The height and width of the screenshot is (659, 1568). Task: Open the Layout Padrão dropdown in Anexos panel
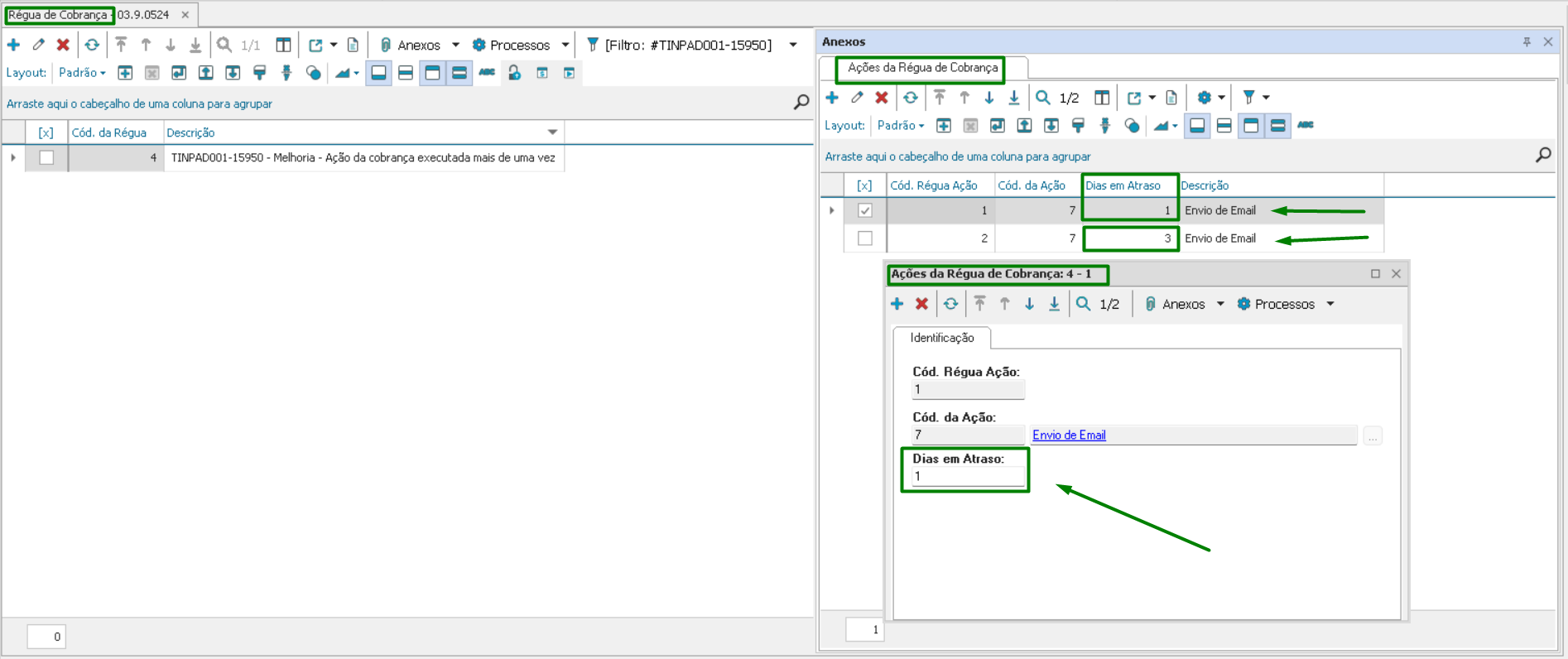[901, 126]
